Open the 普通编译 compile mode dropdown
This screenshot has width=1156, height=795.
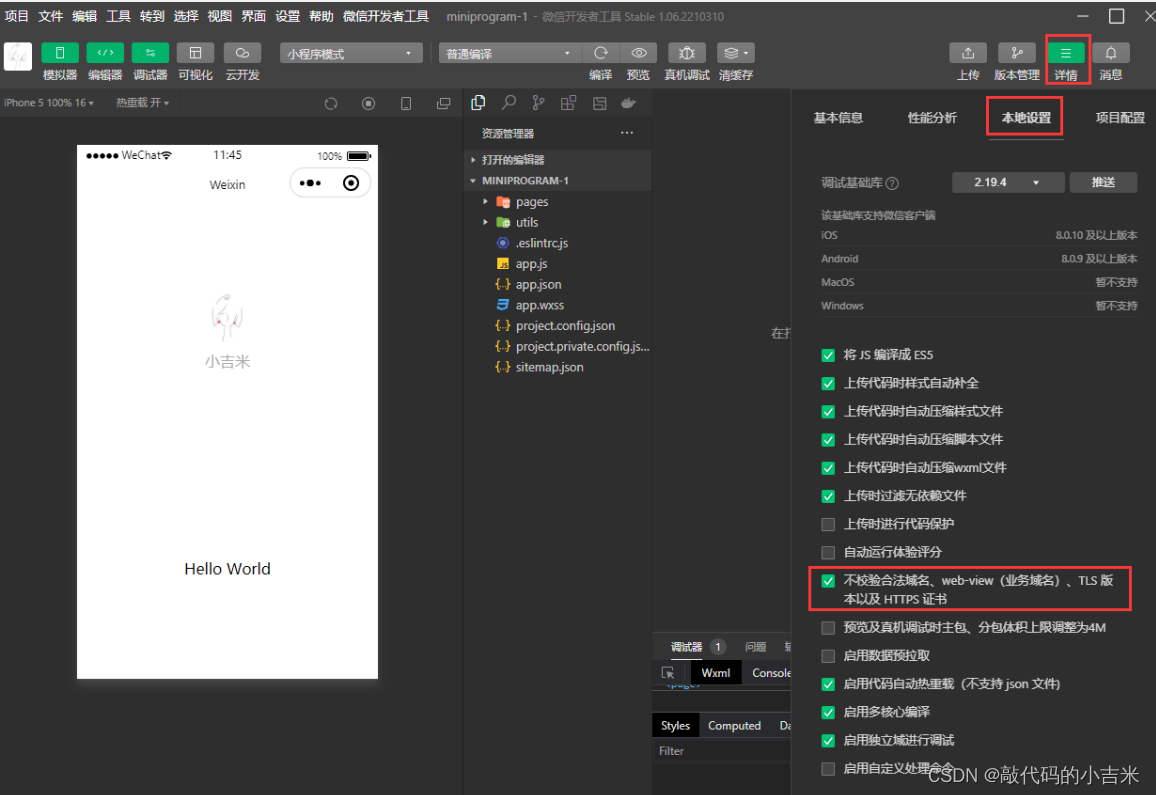click(510, 53)
